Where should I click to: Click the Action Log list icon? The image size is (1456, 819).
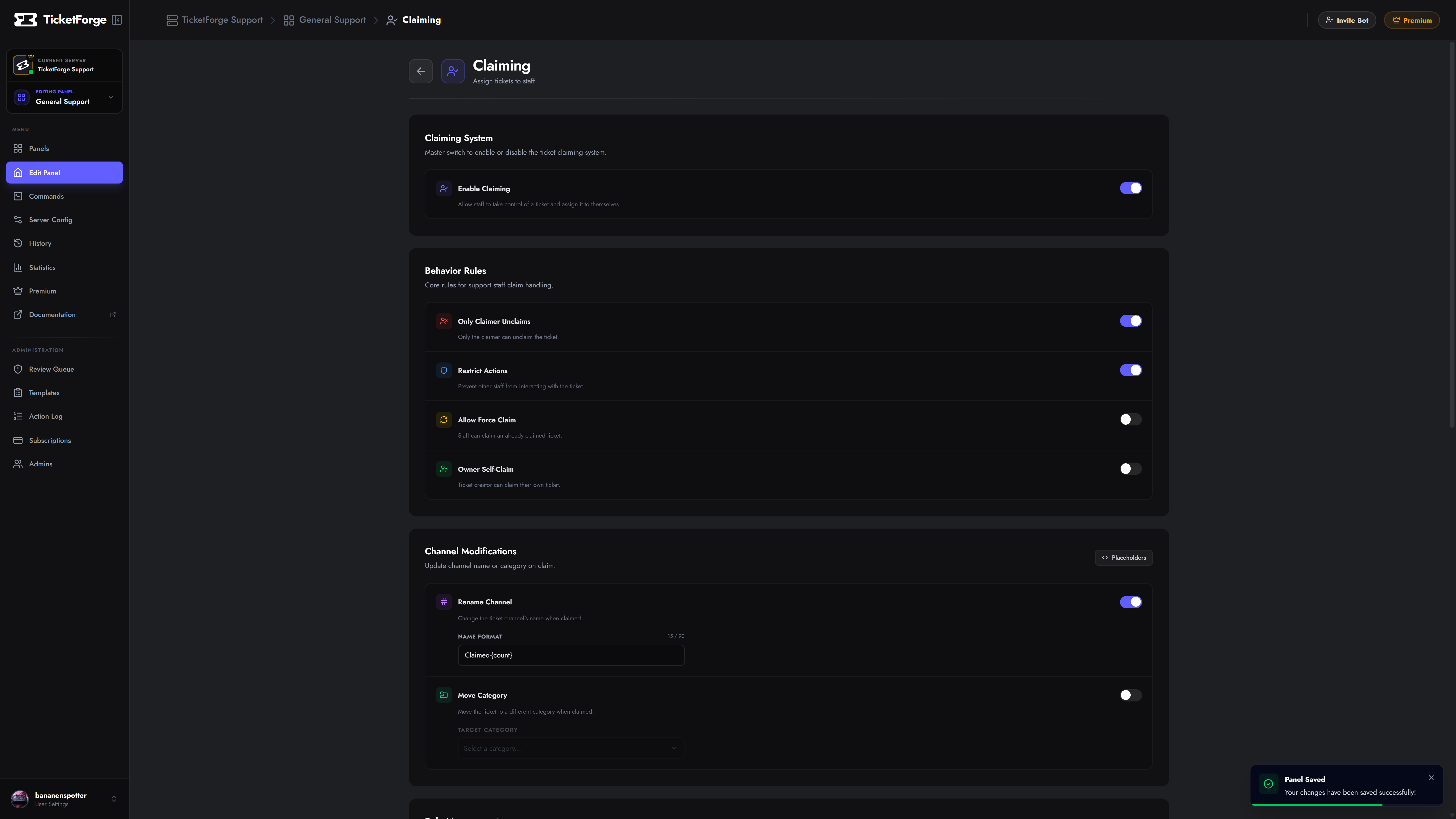tap(18, 416)
